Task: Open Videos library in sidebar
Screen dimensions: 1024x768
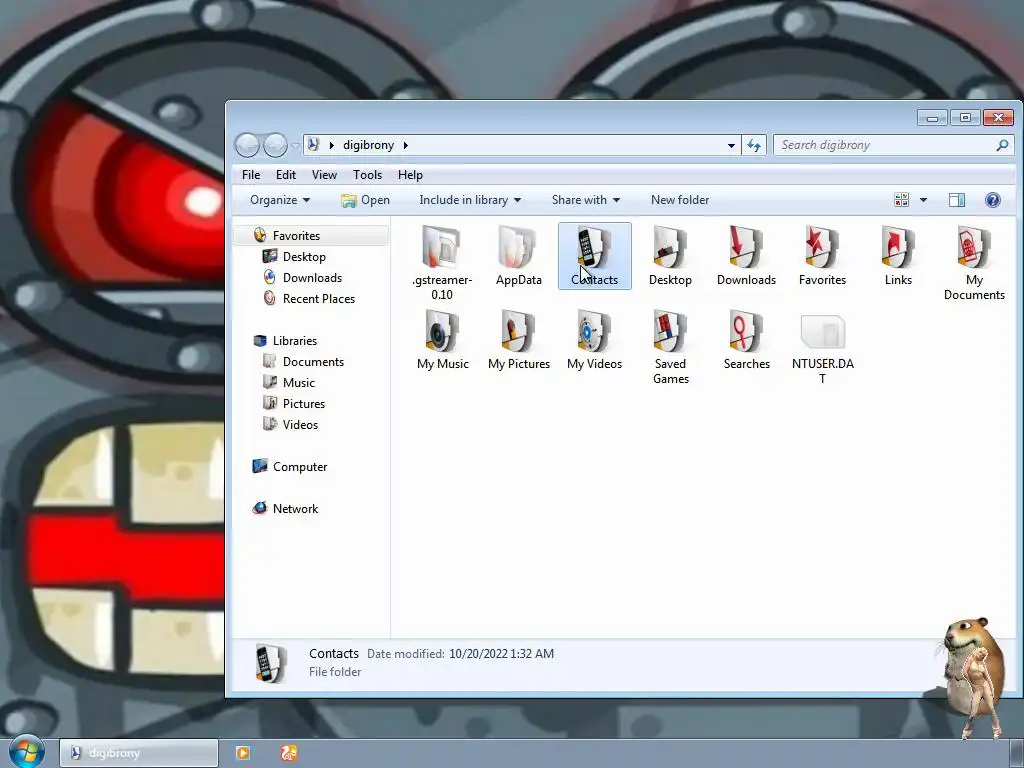Action: point(300,424)
